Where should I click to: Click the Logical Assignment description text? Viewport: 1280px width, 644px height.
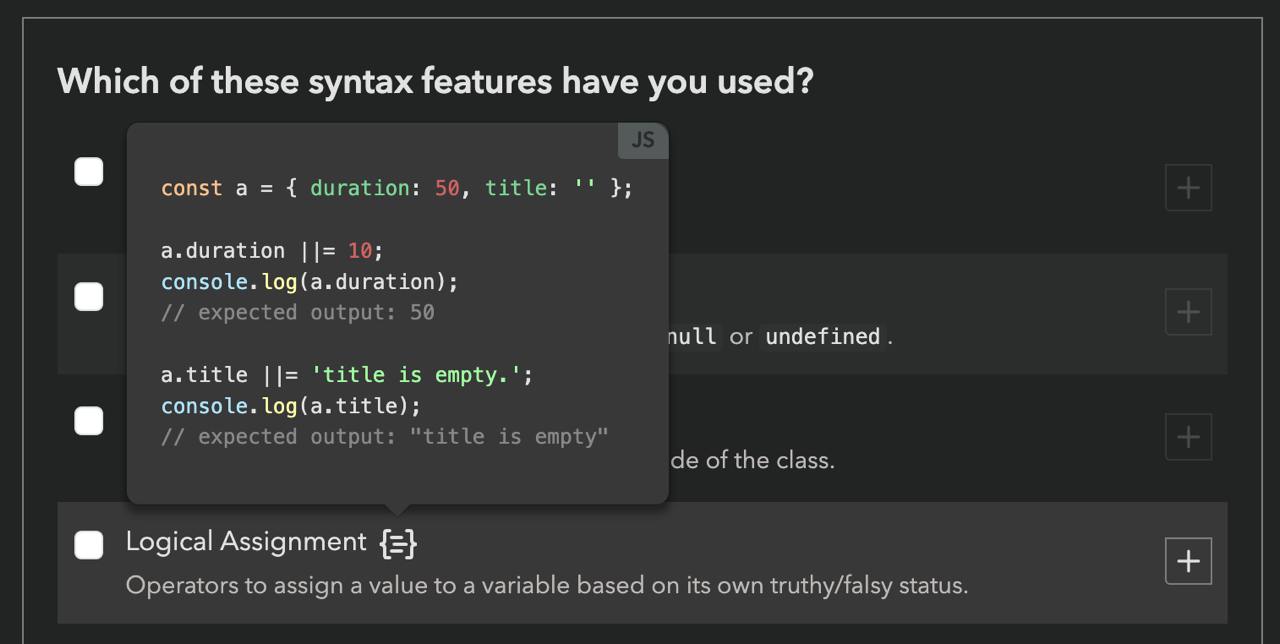(546, 585)
